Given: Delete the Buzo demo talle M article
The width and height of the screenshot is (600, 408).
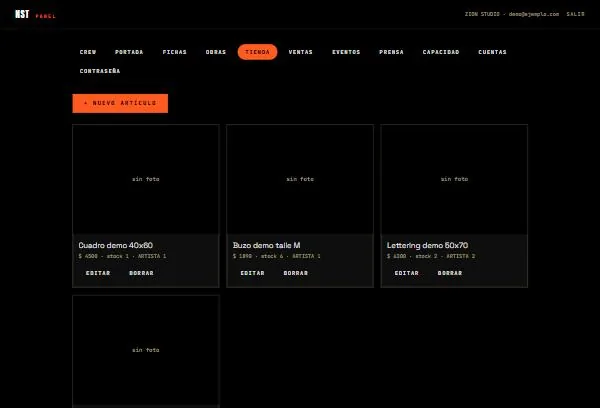Looking at the screenshot, I should coord(295,273).
